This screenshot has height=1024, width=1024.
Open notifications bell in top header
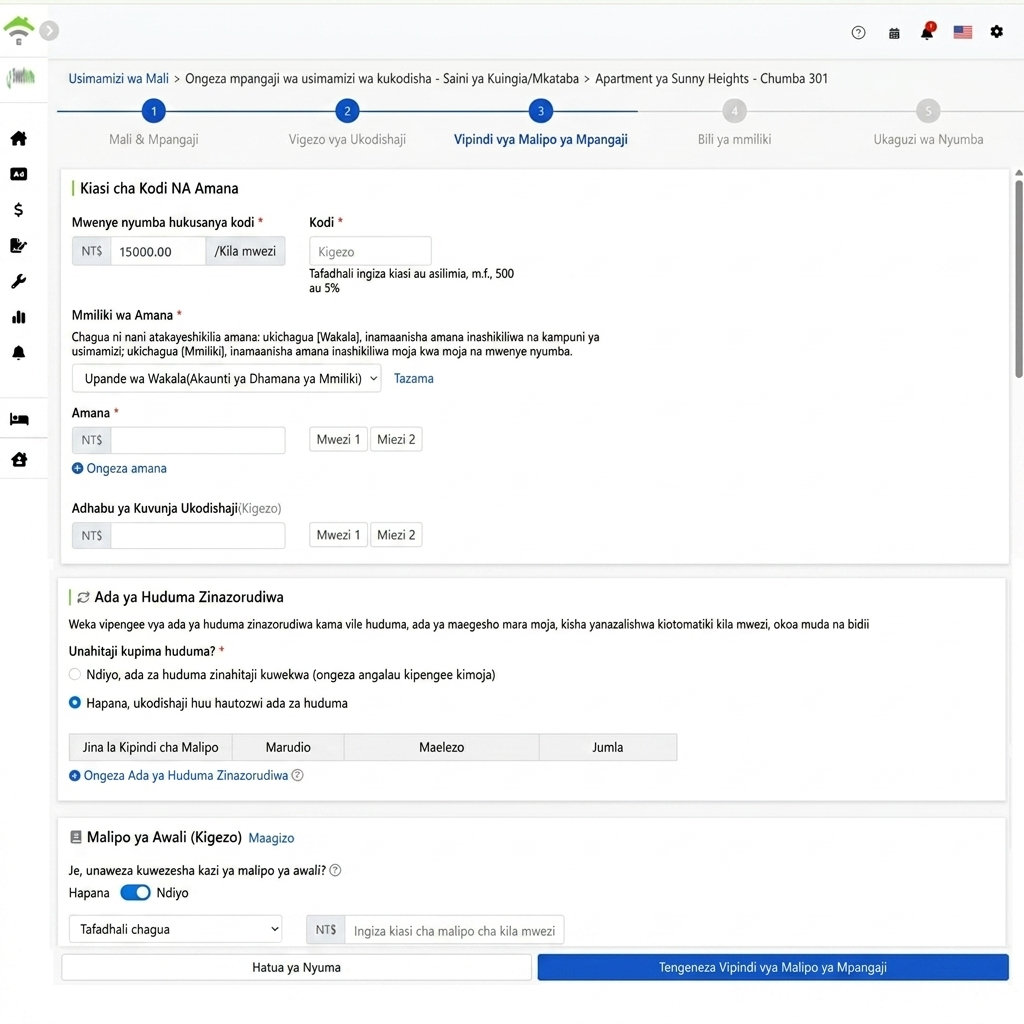[x=927, y=31]
